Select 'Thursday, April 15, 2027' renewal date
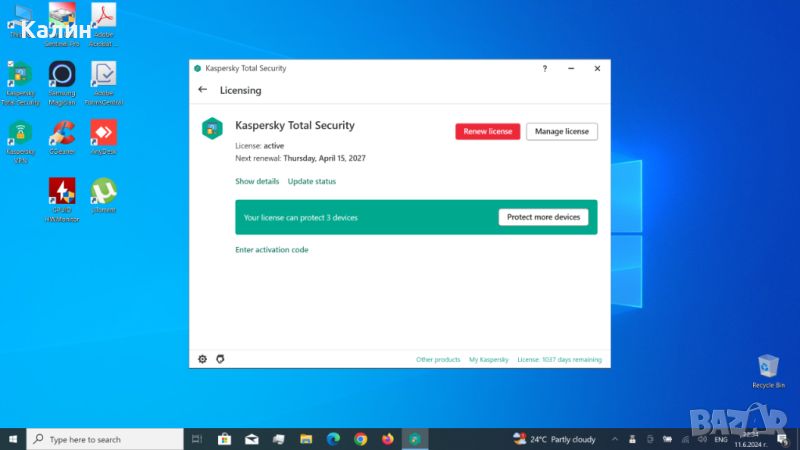The image size is (800, 450). click(324, 158)
